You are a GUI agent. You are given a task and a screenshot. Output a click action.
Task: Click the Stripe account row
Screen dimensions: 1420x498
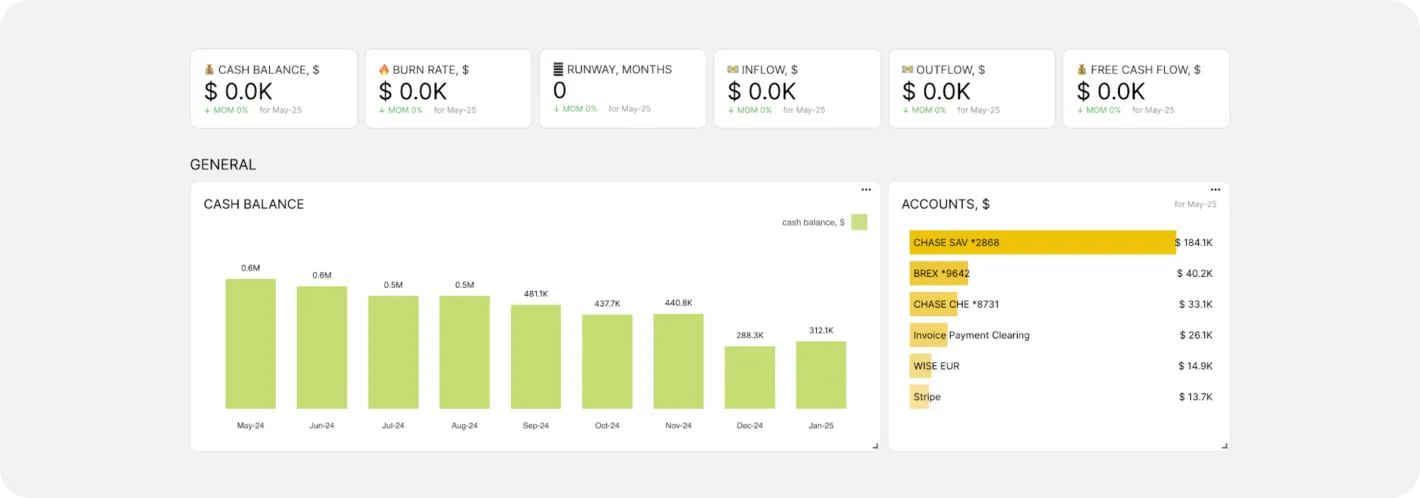pos(1061,397)
